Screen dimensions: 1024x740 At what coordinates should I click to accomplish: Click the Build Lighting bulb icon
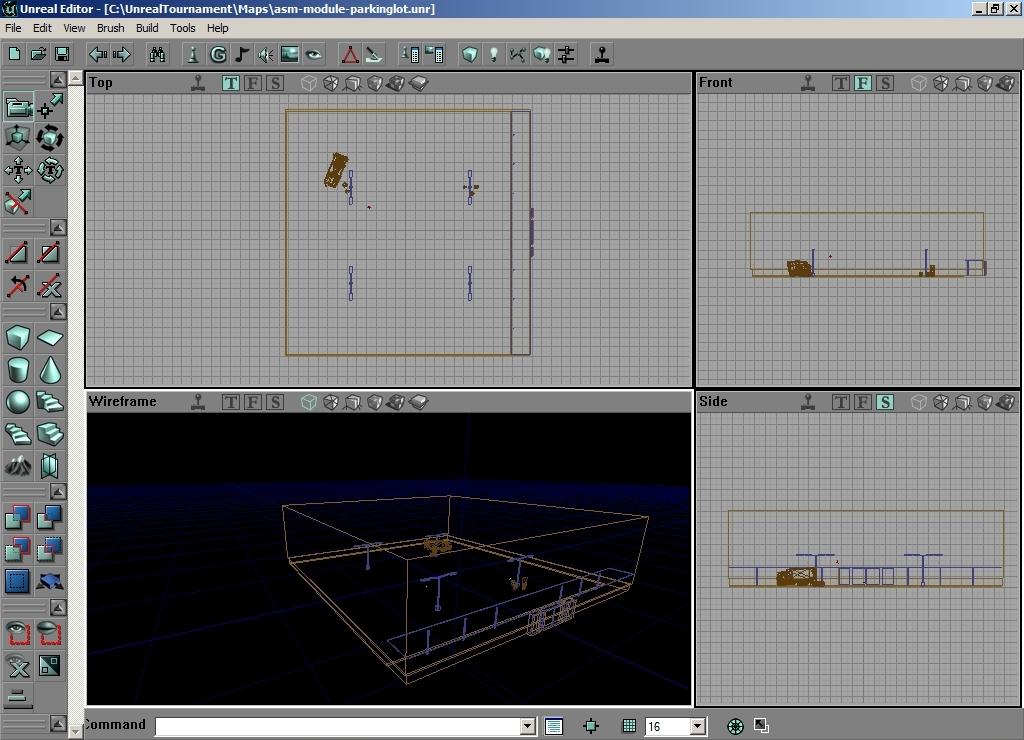pyautogui.click(x=493, y=54)
